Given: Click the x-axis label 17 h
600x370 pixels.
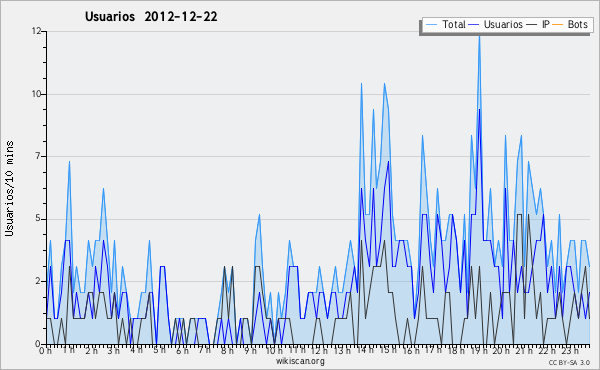Looking at the screenshot, I should (x=433, y=350).
